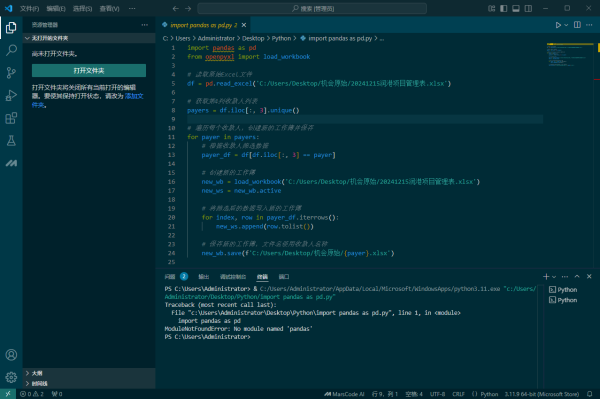Switch to the Ports (端口) tab

click(284, 277)
